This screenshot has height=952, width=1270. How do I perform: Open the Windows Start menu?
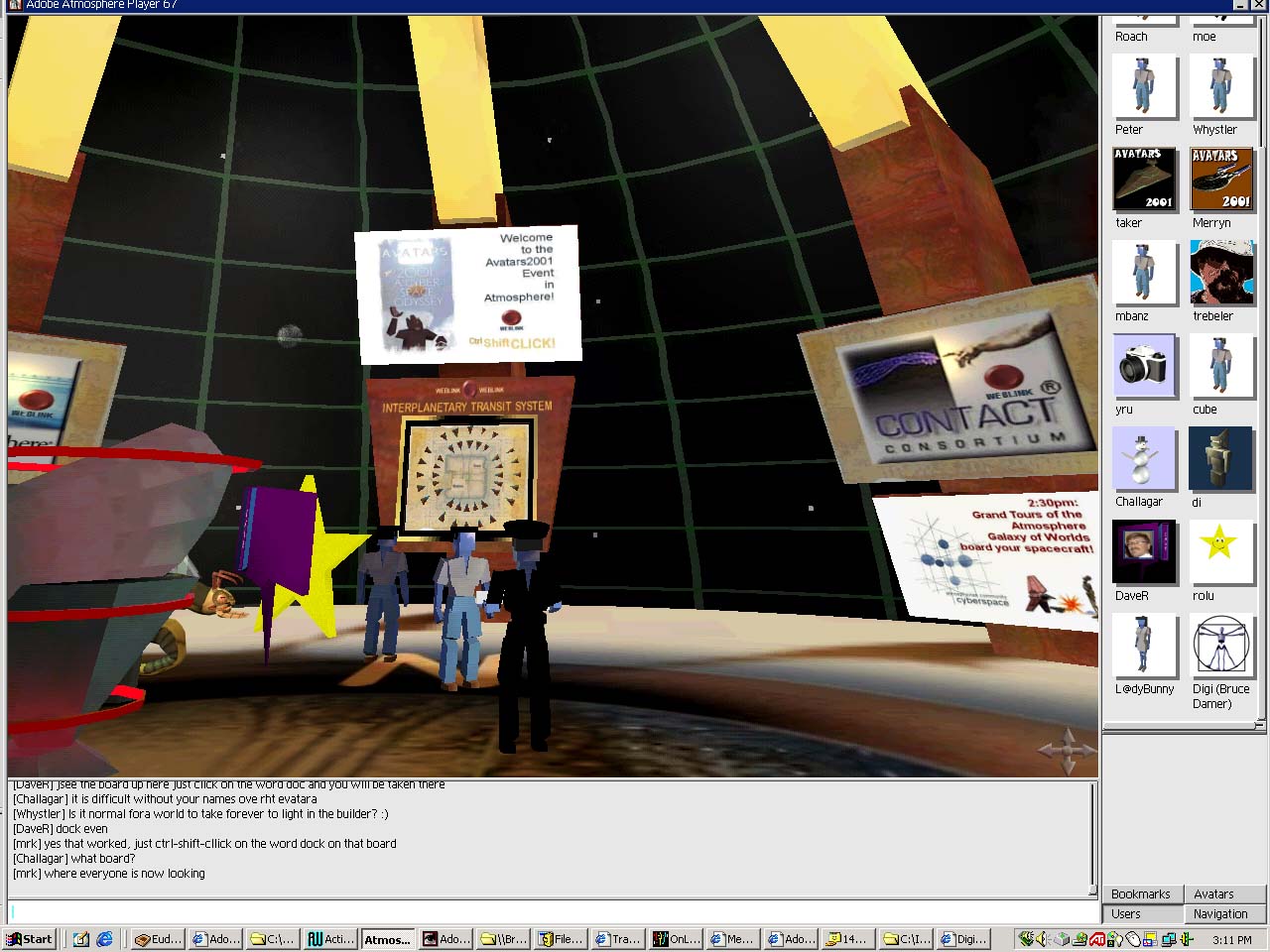(x=30, y=939)
